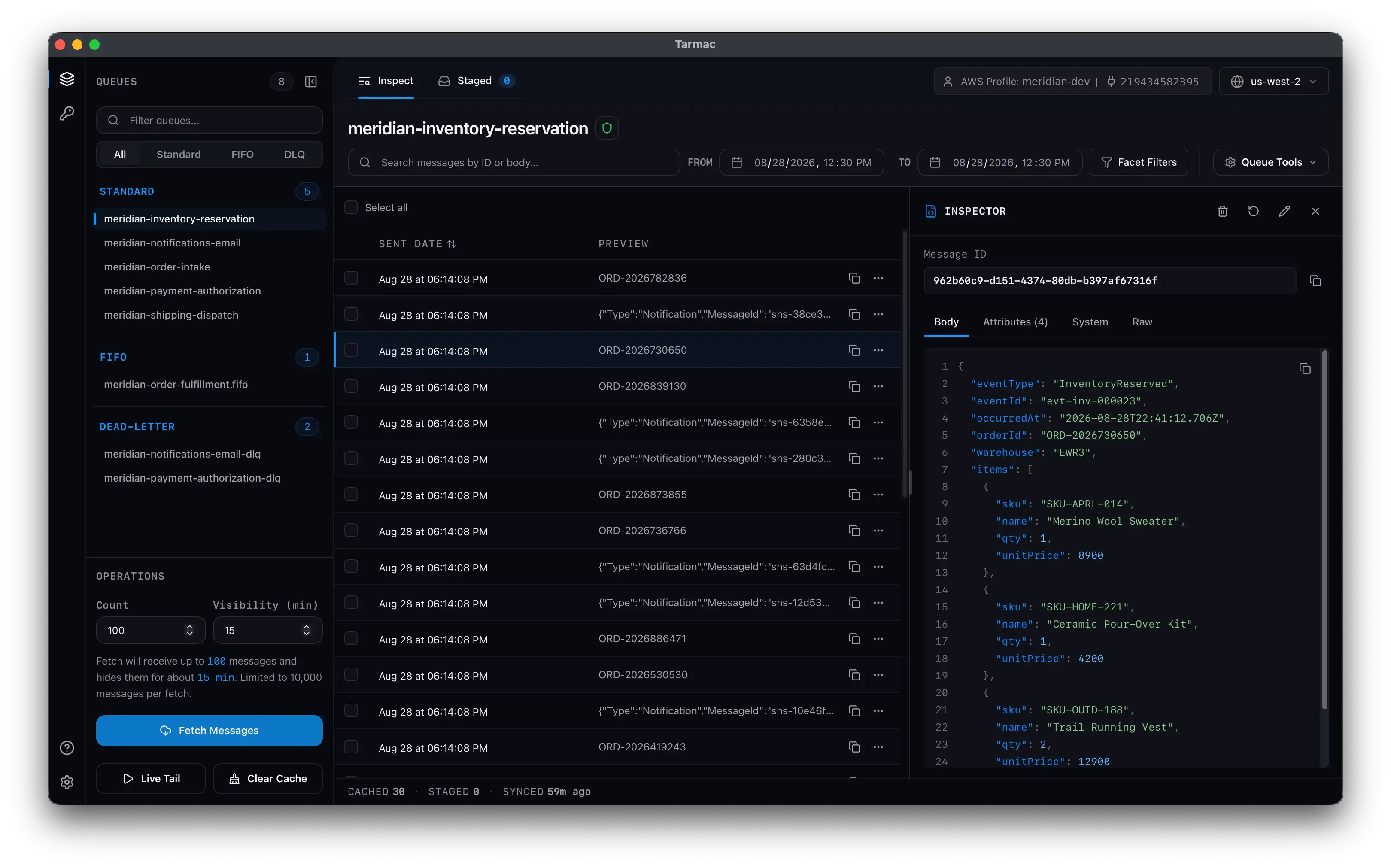Image resolution: width=1391 pixels, height=868 pixels.
Task: Copy the ORD-2026873855 message row
Action: [854, 495]
